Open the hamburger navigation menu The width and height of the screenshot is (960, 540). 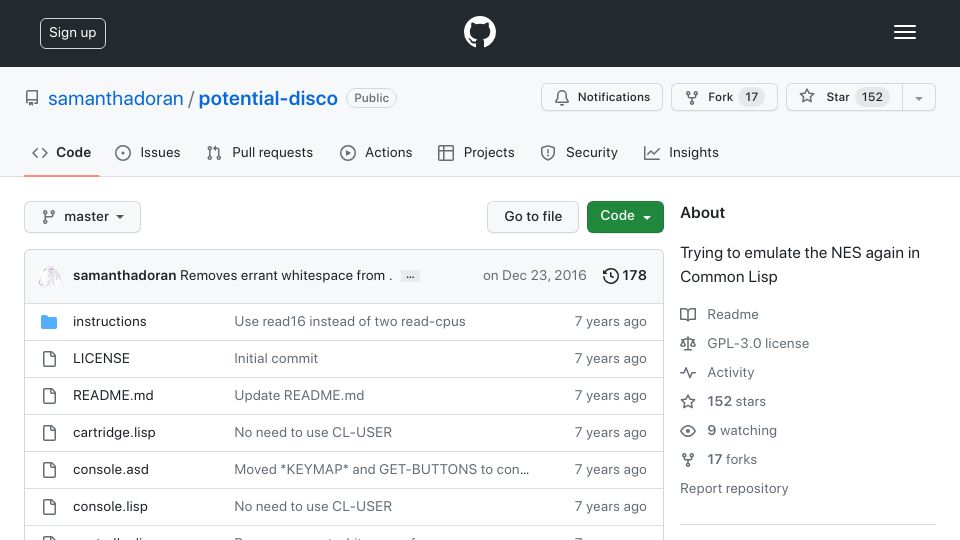tap(904, 32)
